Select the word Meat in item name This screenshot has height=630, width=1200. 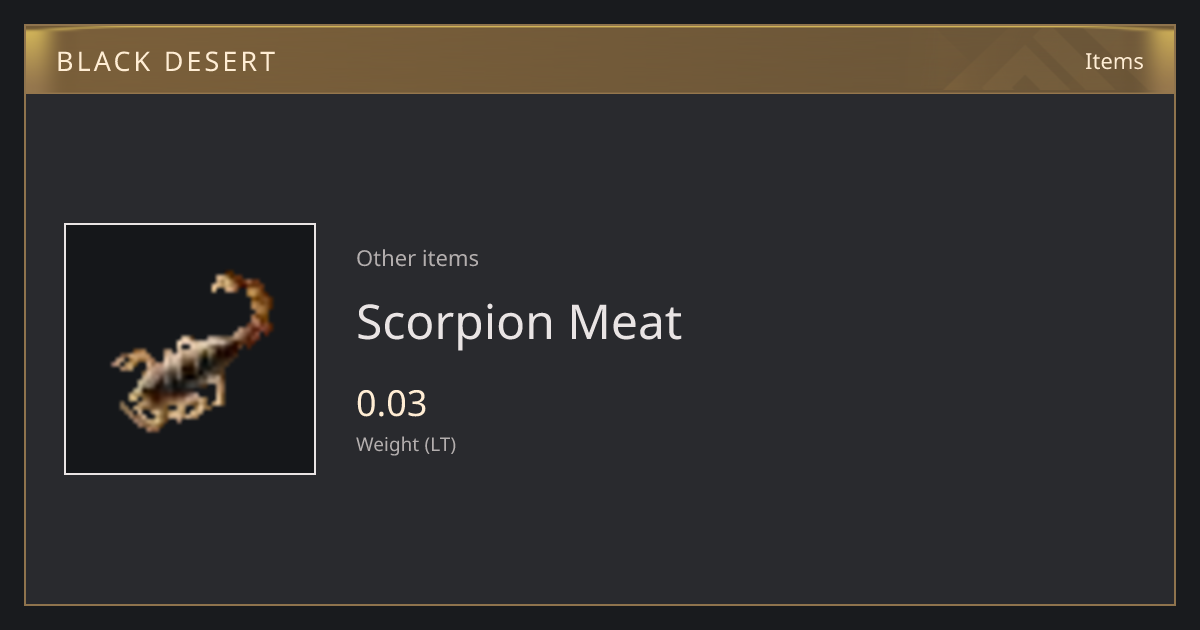625,322
